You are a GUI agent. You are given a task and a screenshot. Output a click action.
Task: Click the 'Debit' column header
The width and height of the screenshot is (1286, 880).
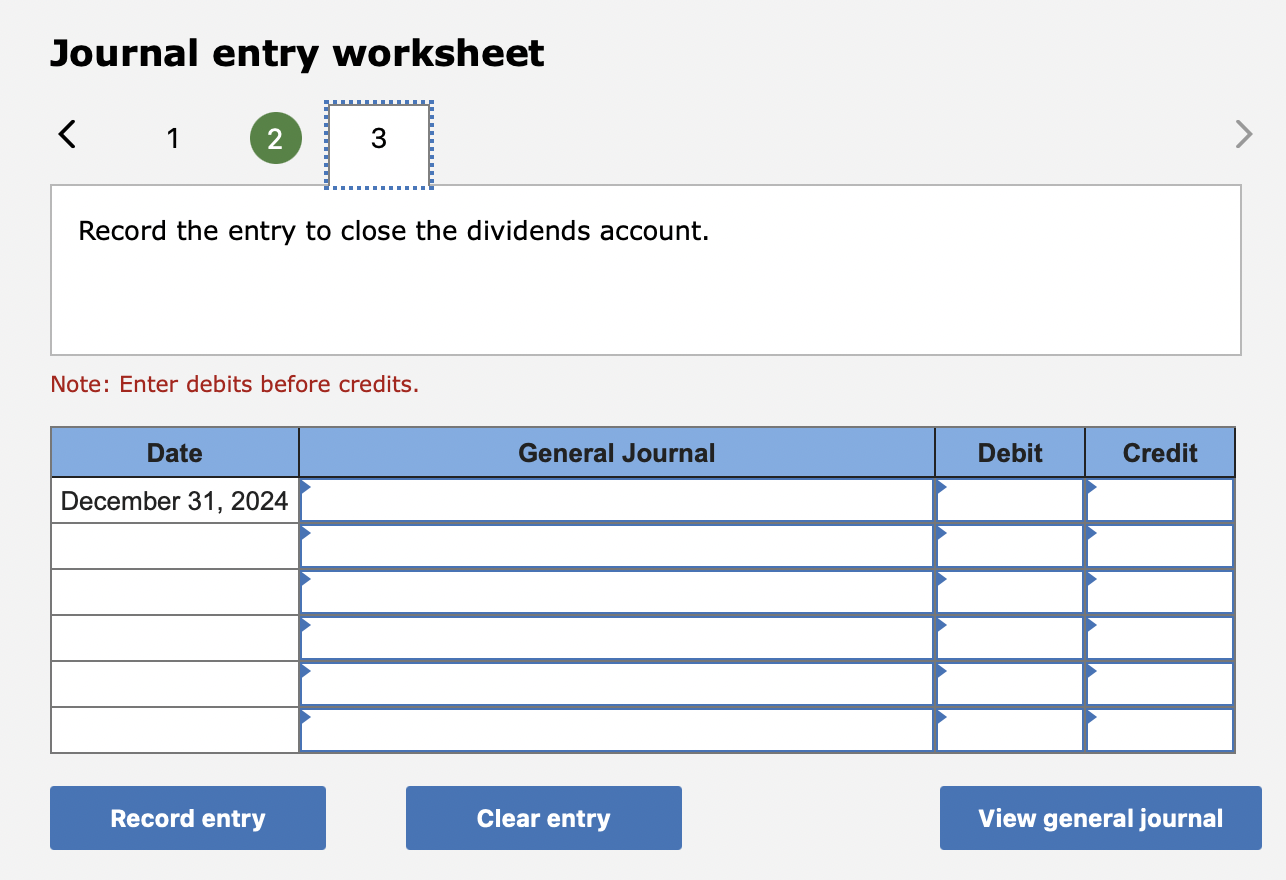click(1010, 453)
